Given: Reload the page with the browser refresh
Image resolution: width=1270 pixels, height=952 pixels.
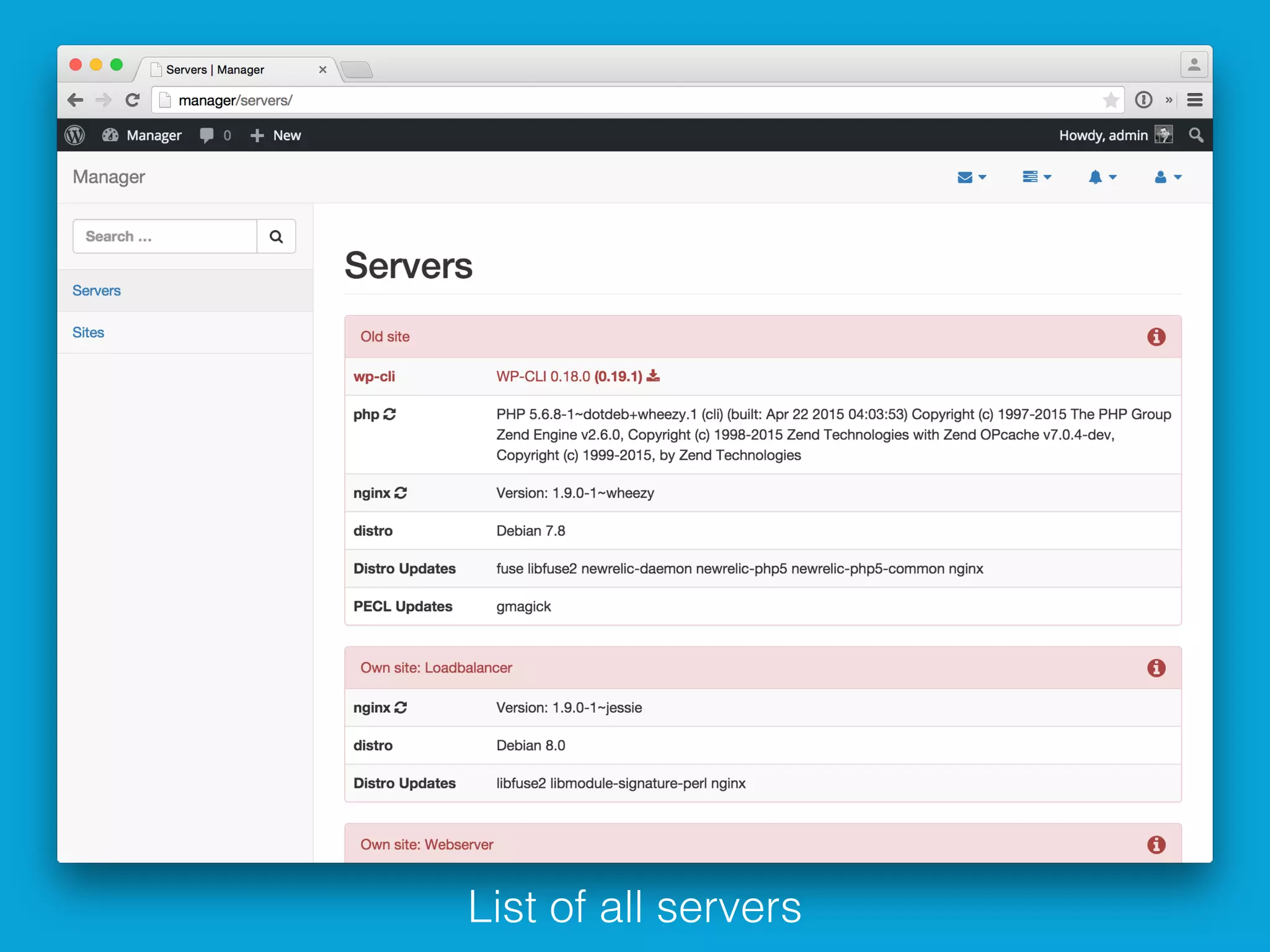Looking at the screenshot, I should coord(133,100).
